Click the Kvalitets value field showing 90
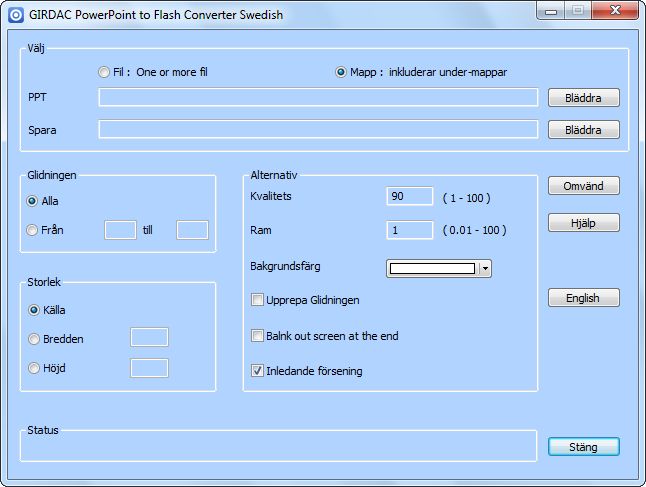The height and width of the screenshot is (487, 646). [410, 196]
